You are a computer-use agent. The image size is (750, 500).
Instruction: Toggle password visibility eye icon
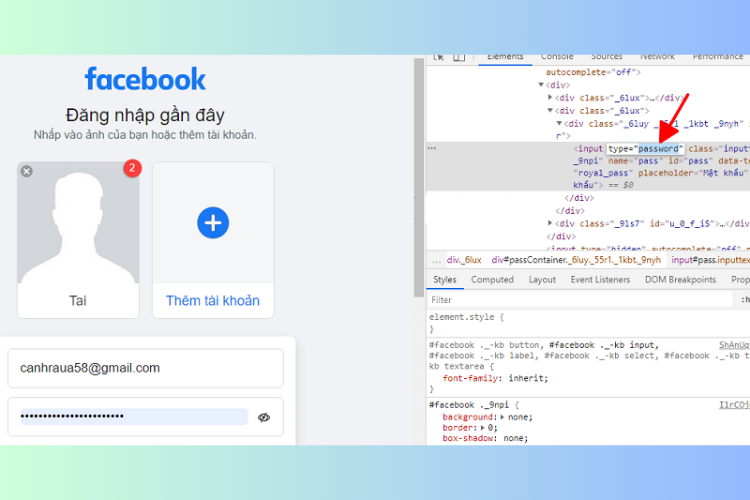click(264, 417)
